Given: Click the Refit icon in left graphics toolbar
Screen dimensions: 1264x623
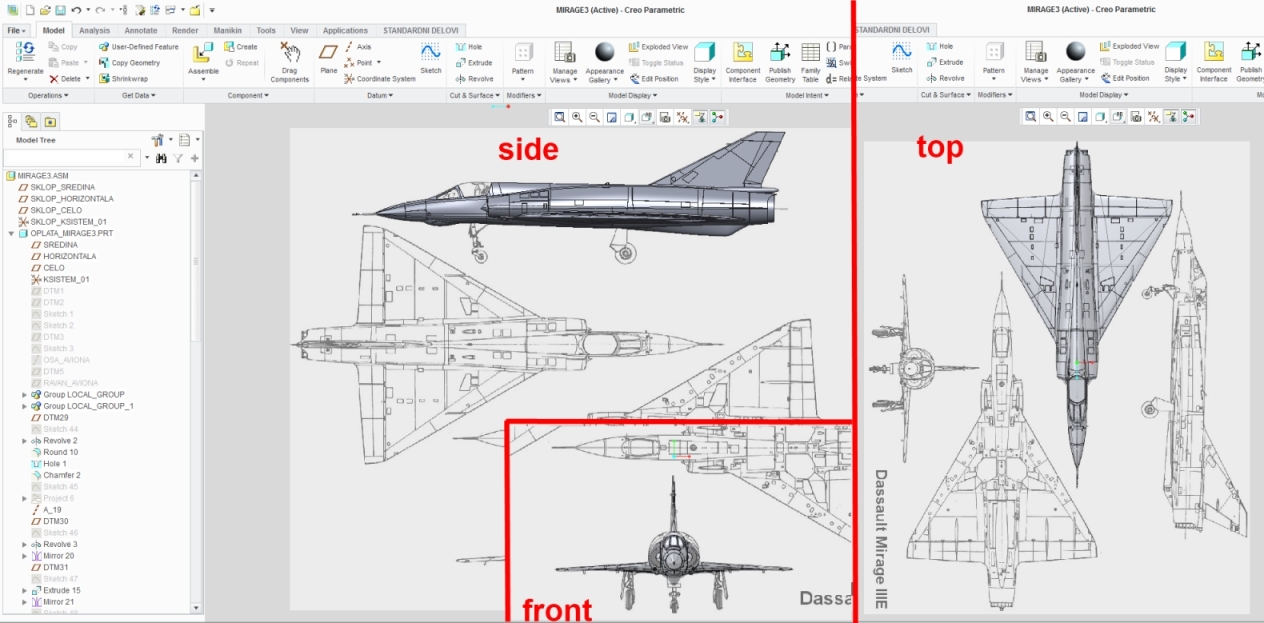Looking at the screenshot, I should tap(560, 117).
